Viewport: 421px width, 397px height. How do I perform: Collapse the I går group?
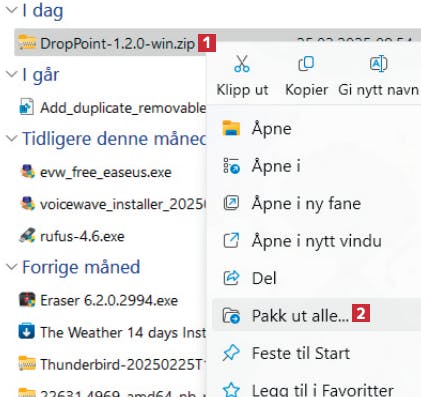click(x=12, y=74)
